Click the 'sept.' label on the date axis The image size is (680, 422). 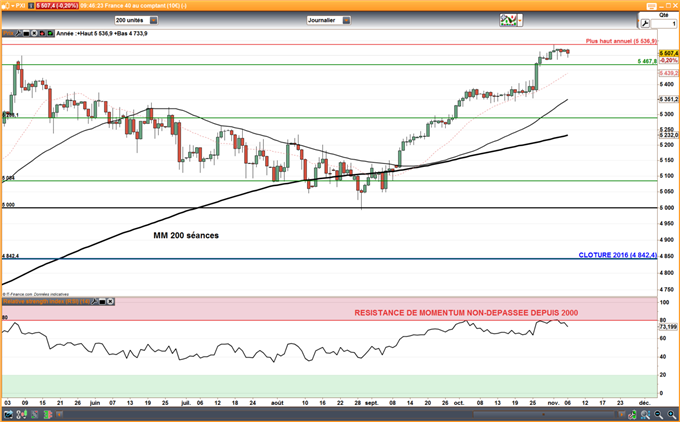[x=371, y=403]
